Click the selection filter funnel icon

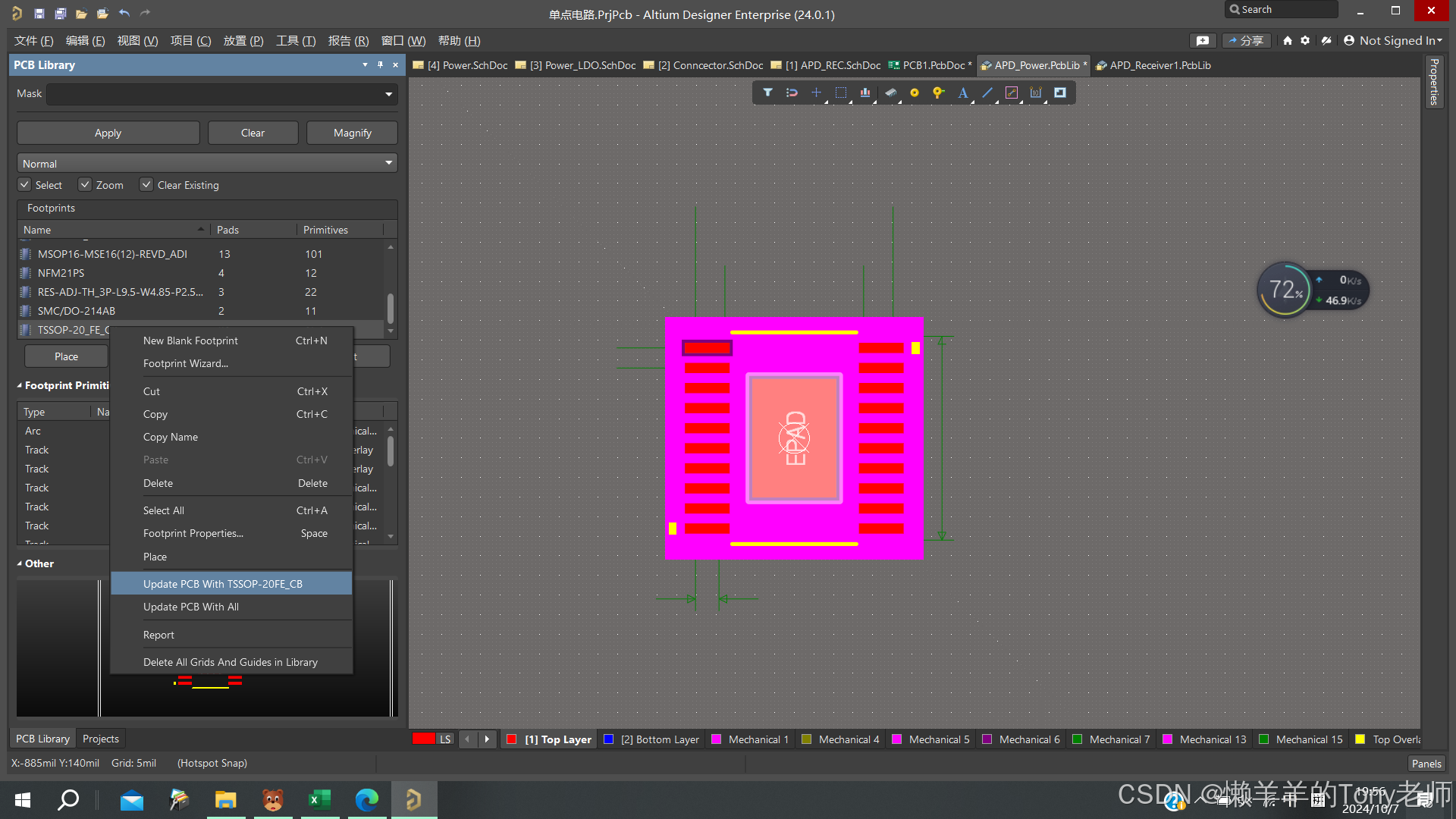767,93
